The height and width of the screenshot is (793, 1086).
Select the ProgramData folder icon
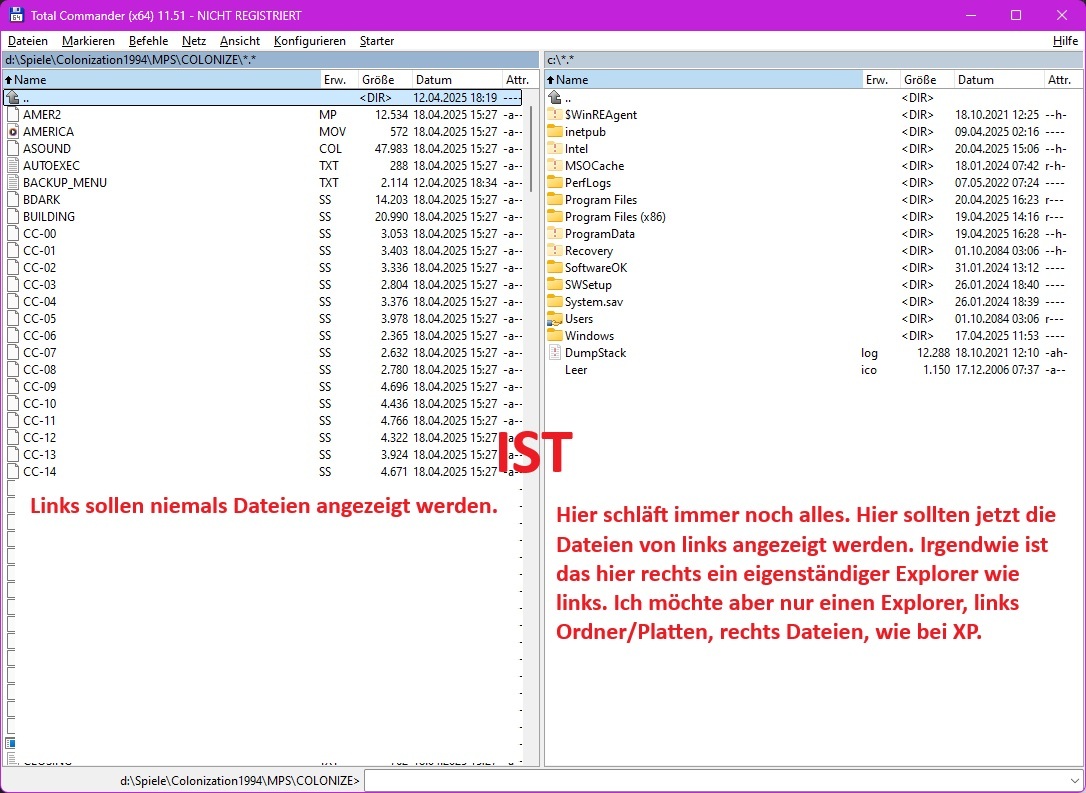pos(555,233)
